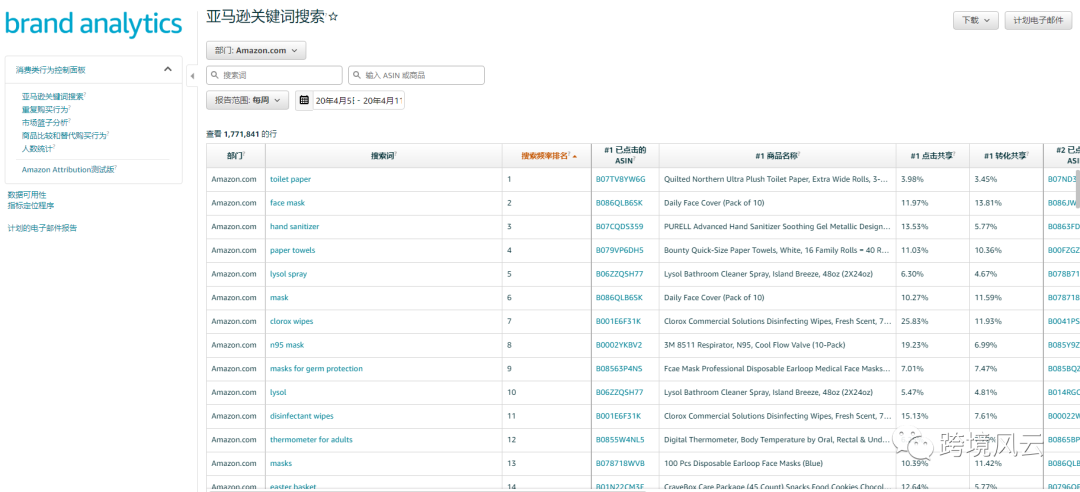Open 重复购买行为 in the sidebar
The width and height of the screenshot is (1080, 492).
(x=45, y=110)
